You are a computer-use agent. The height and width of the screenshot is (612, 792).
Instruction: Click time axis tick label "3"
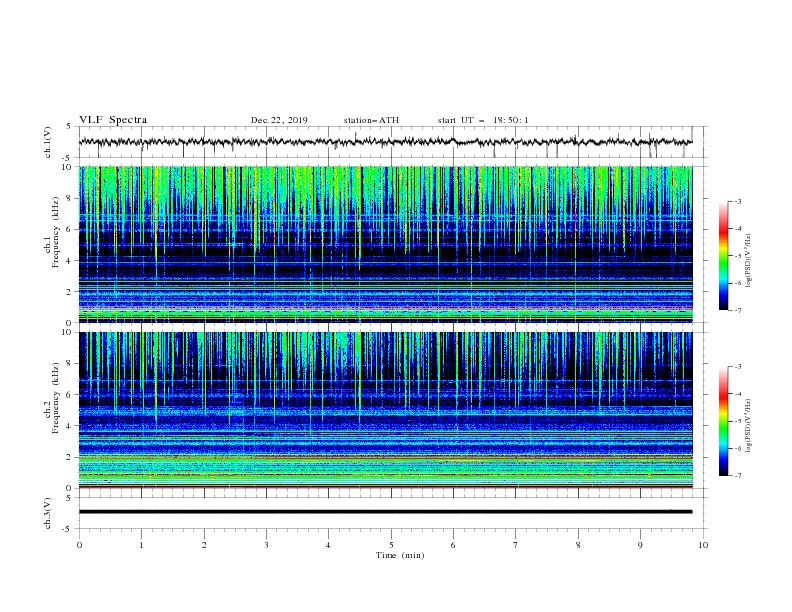click(266, 545)
